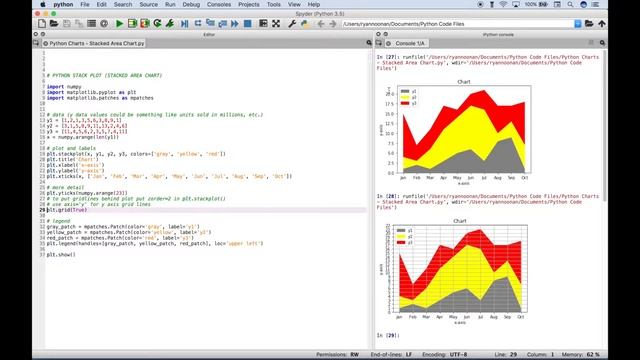This screenshot has width=640, height=360.
Task: Click the import numpy line
Action: [x=64, y=87]
